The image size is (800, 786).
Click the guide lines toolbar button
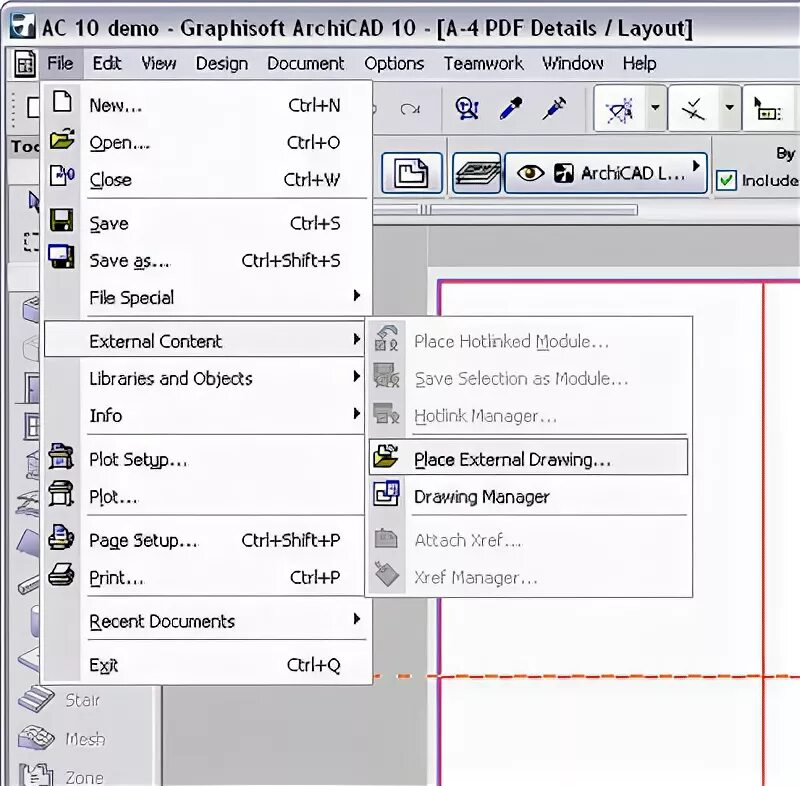(x=620, y=108)
